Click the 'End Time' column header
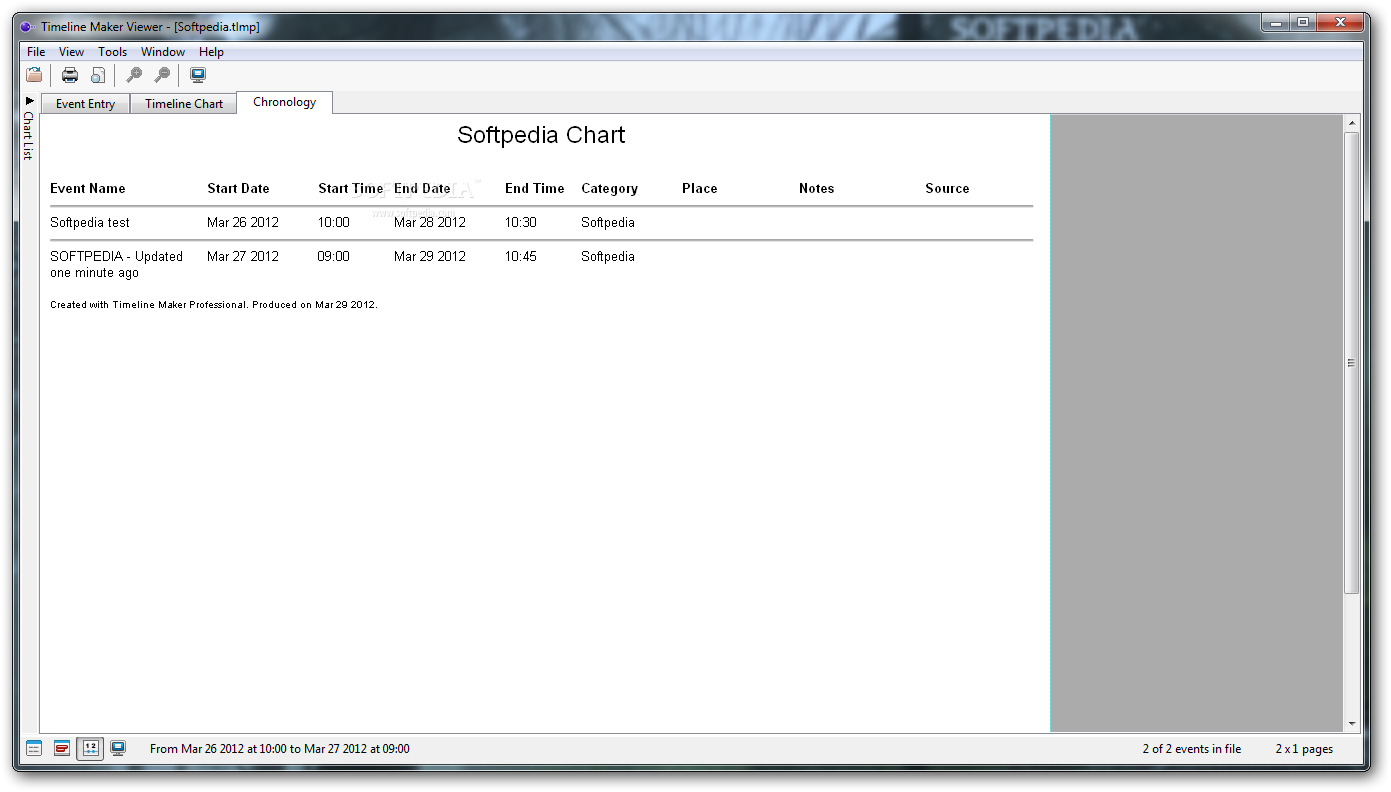 [535, 188]
